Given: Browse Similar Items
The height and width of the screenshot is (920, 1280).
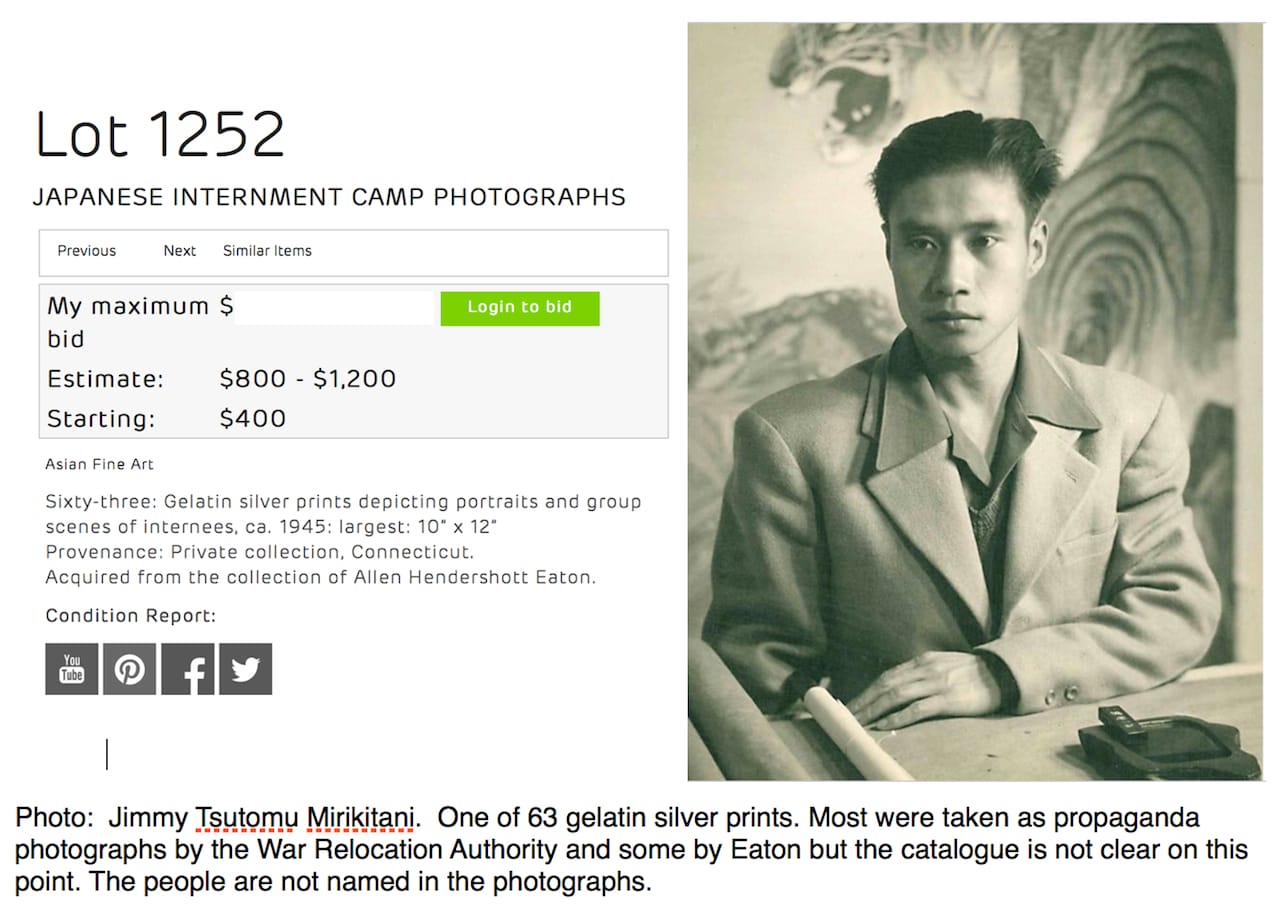Looking at the screenshot, I should click(266, 251).
